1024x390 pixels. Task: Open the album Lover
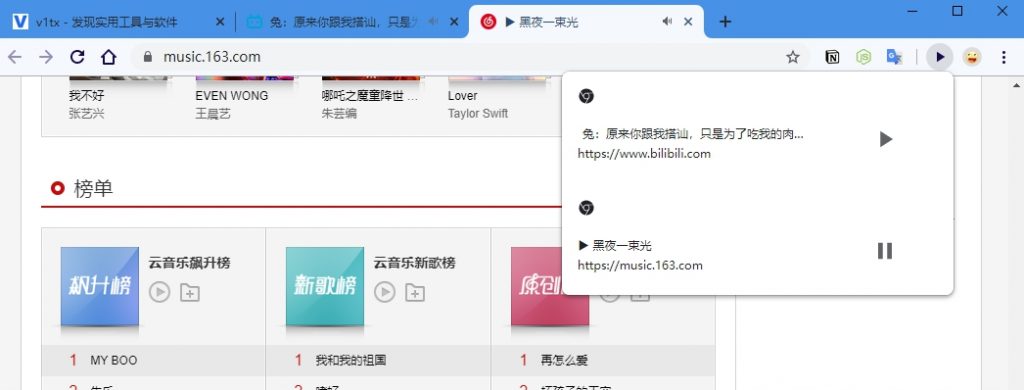pos(462,95)
